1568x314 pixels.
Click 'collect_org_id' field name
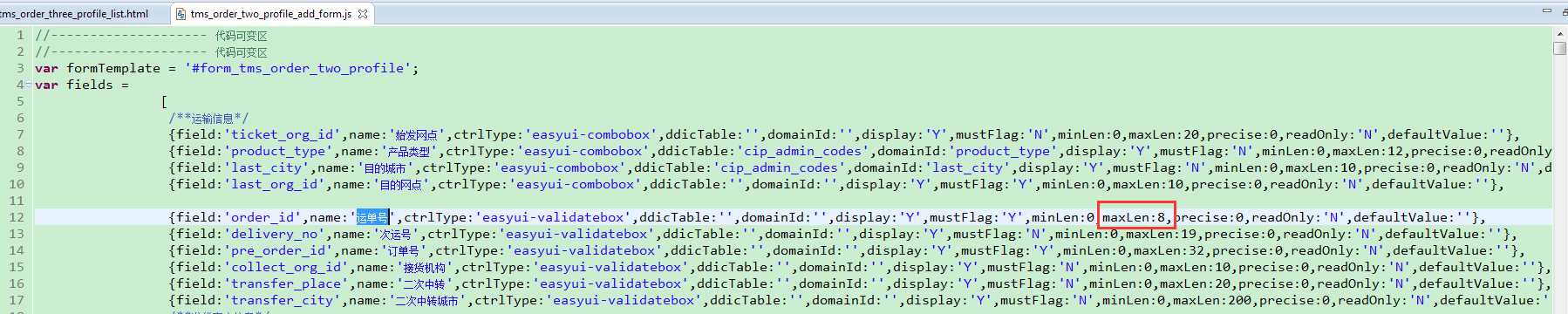(x=286, y=267)
